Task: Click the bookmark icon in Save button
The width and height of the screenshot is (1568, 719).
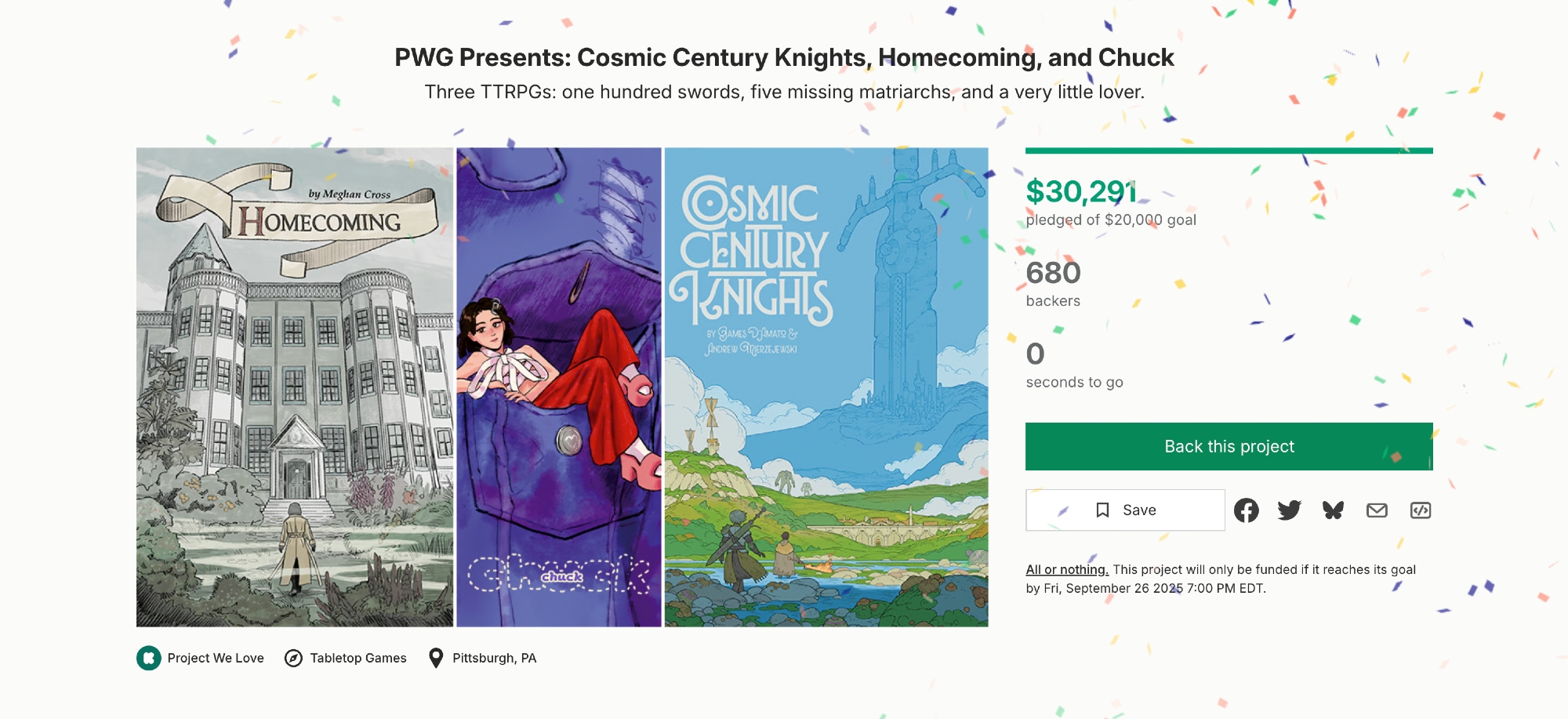Action: (1102, 510)
